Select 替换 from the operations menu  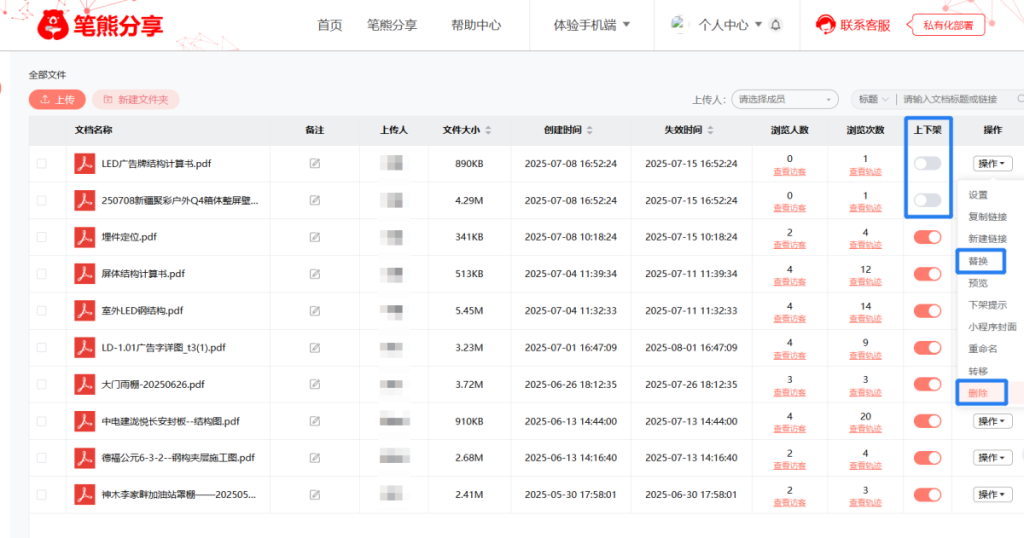click(978, 261)
